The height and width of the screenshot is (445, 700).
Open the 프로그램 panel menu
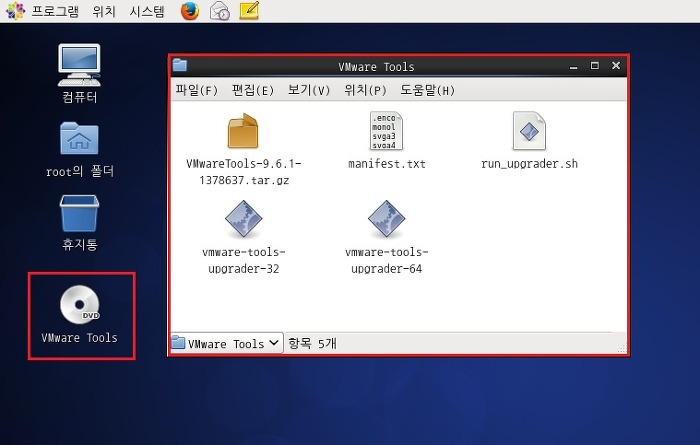(x=55, y=11)
